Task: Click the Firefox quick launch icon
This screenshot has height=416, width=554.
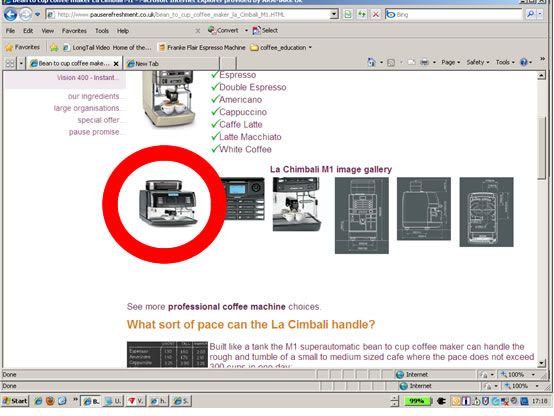Action: (x=50, y=401)
